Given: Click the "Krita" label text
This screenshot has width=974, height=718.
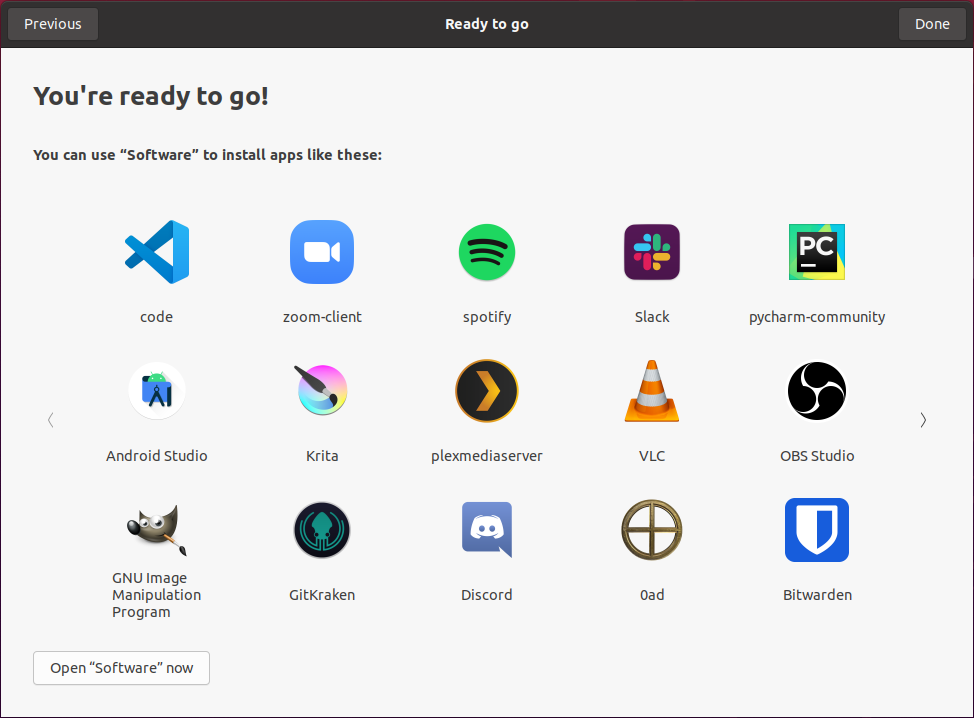Looking at the screenshot, I should point(322,456).
